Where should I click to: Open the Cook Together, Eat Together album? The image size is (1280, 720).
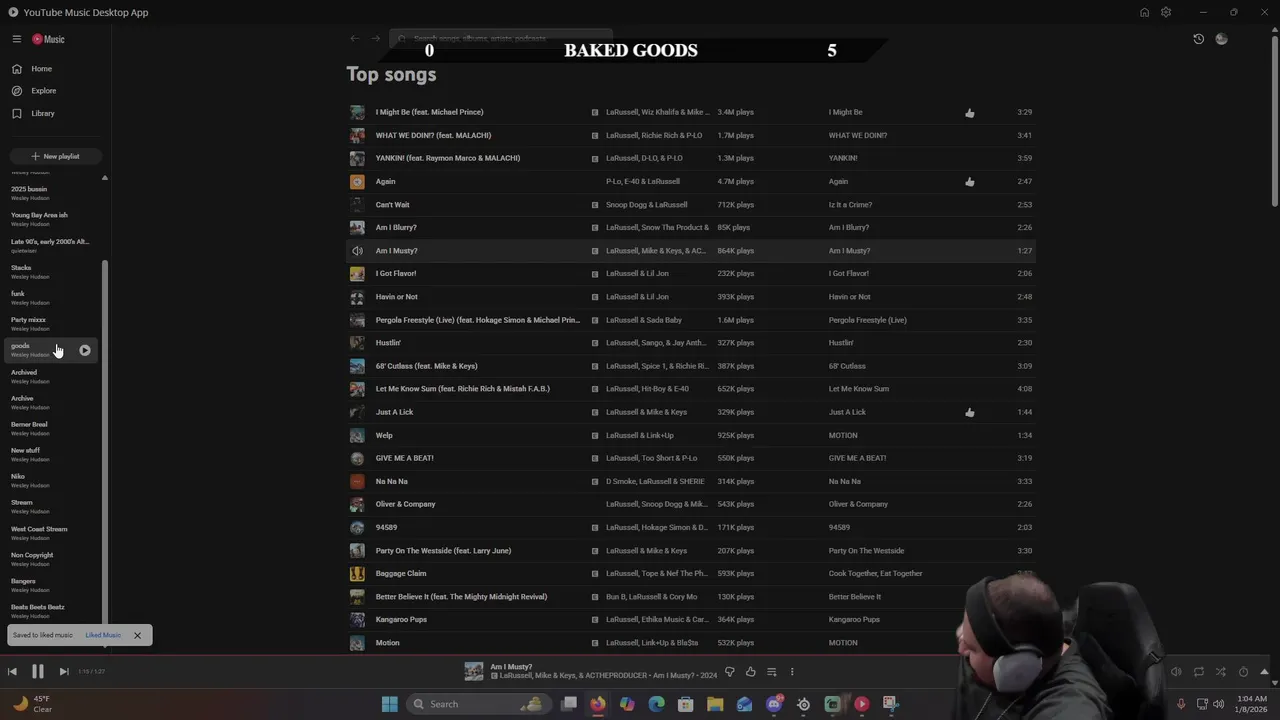(875, 574)
